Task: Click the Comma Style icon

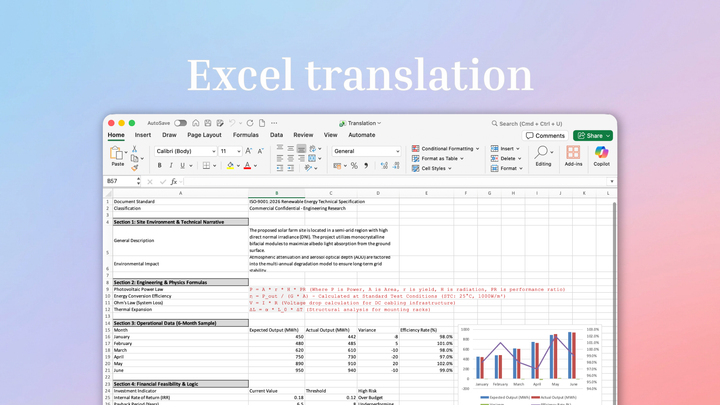Action: click(x=366, y=166)
